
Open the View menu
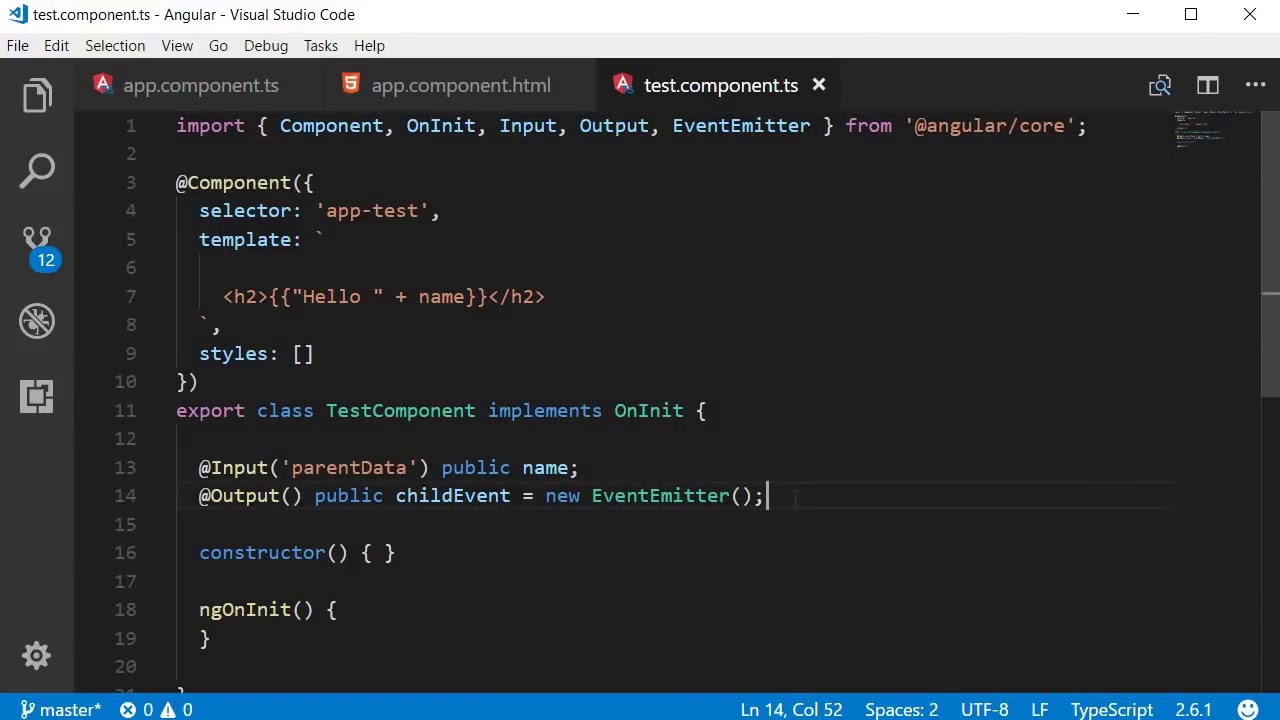177,45
